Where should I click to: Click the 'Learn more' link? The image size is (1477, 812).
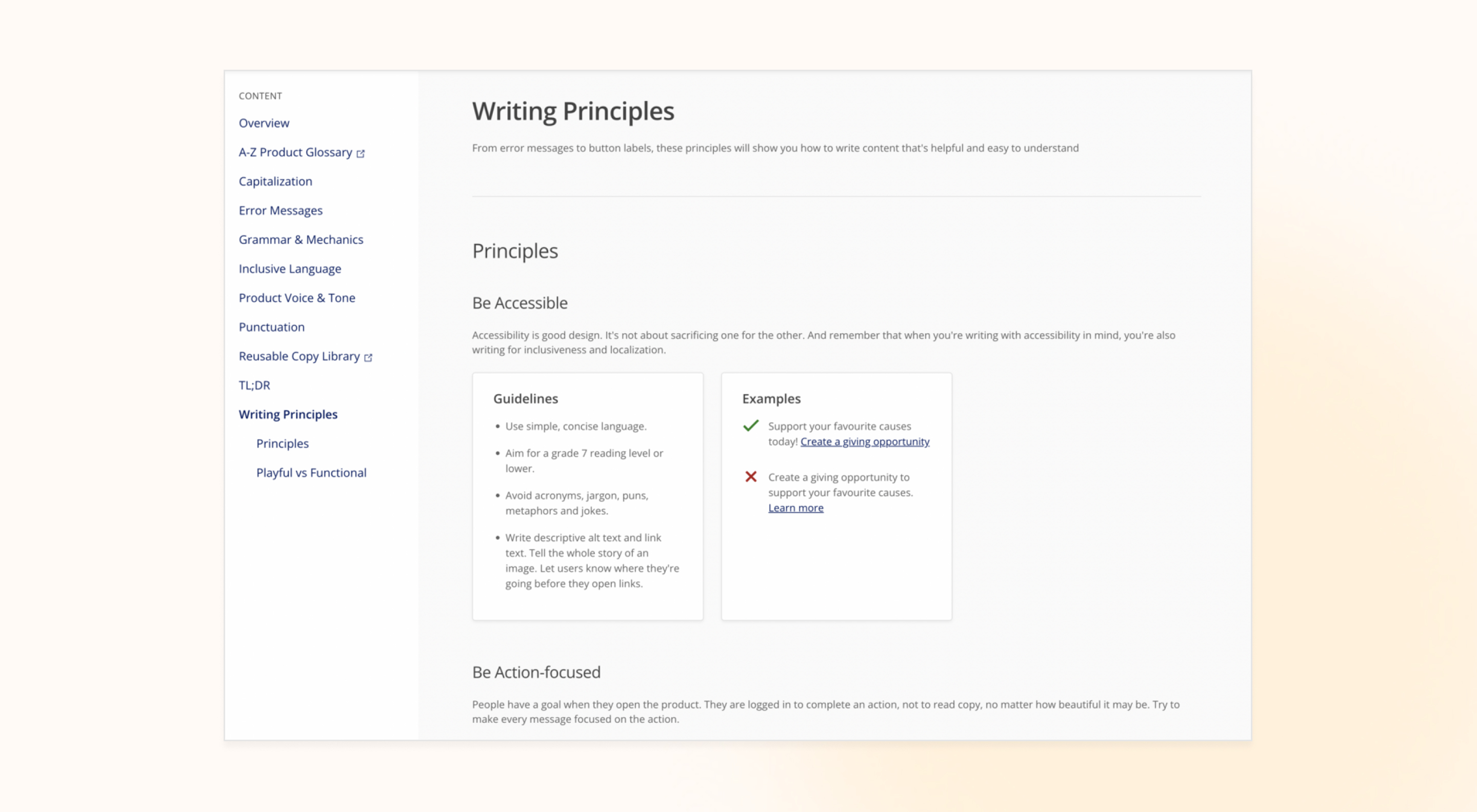[x=795, y=509]
